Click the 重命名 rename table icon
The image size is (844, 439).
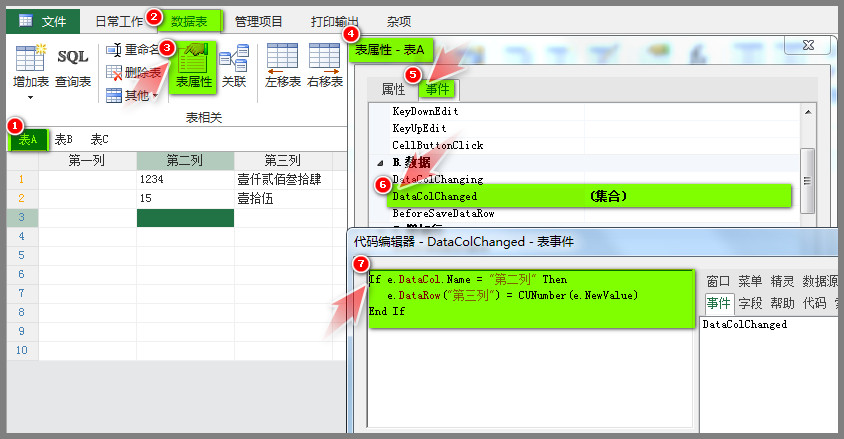(x=115, y=50)
